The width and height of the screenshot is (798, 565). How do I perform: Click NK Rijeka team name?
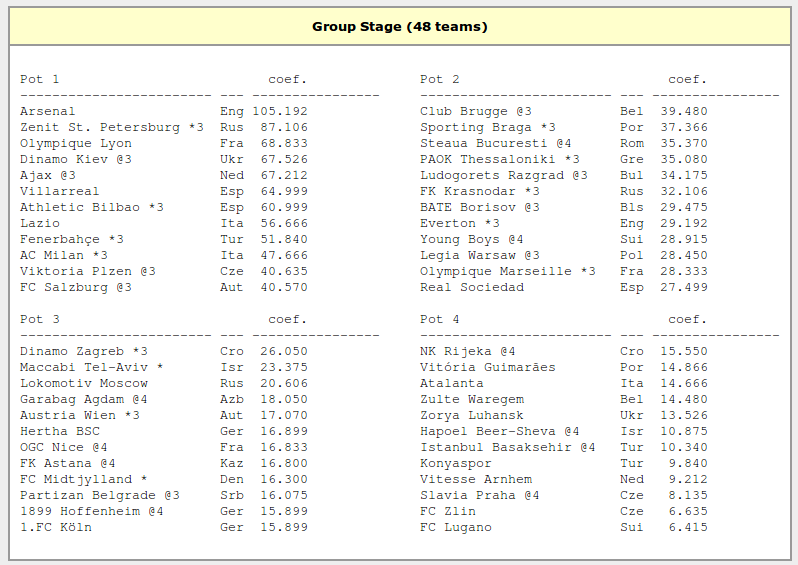(x=455, y=351)
